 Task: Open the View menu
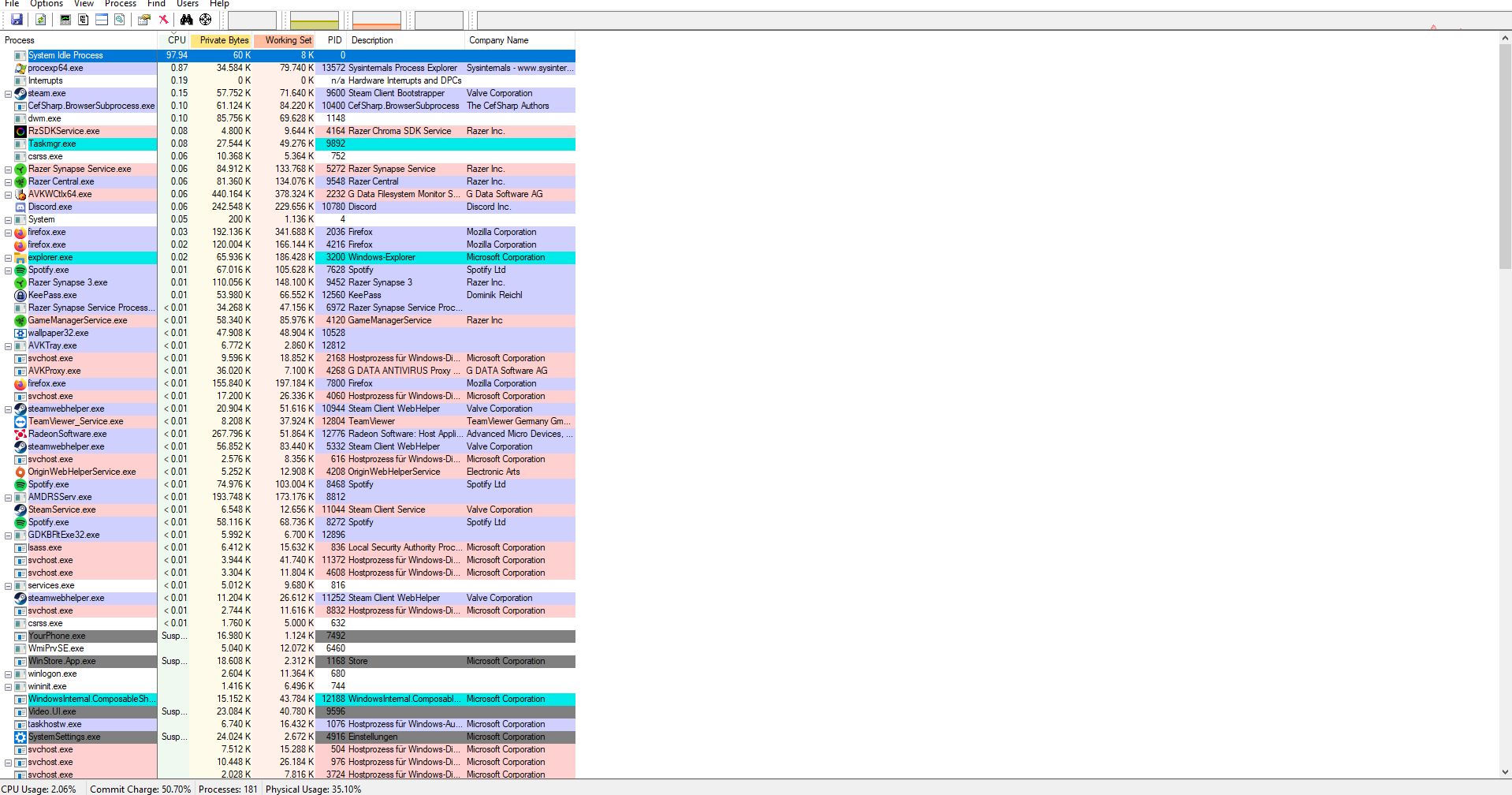pyautogui.click(x=84, y=4)
